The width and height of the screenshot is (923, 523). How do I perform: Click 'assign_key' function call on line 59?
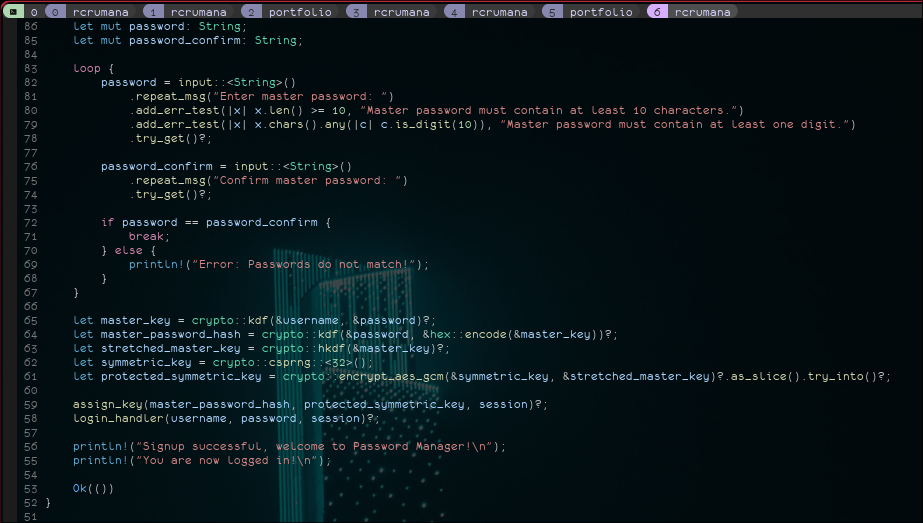(108, 405)
